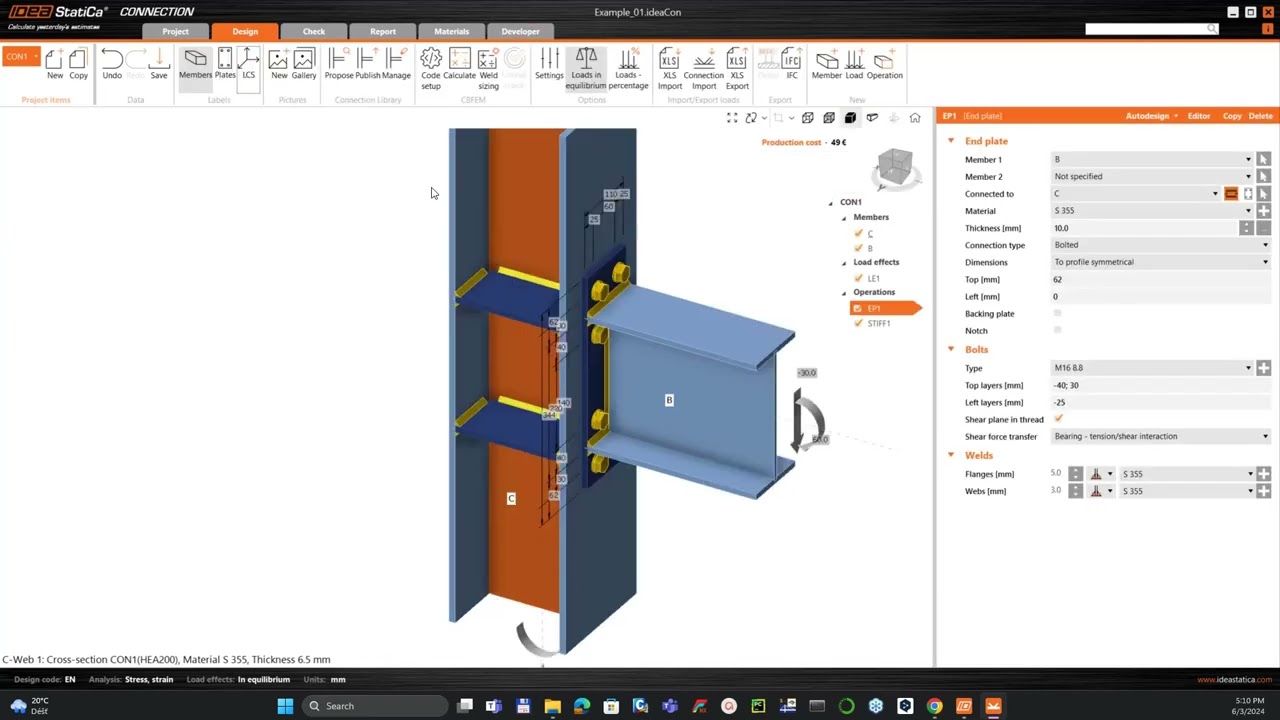Toggle Members labels
Screen dimensions: 1280x720
195,63
